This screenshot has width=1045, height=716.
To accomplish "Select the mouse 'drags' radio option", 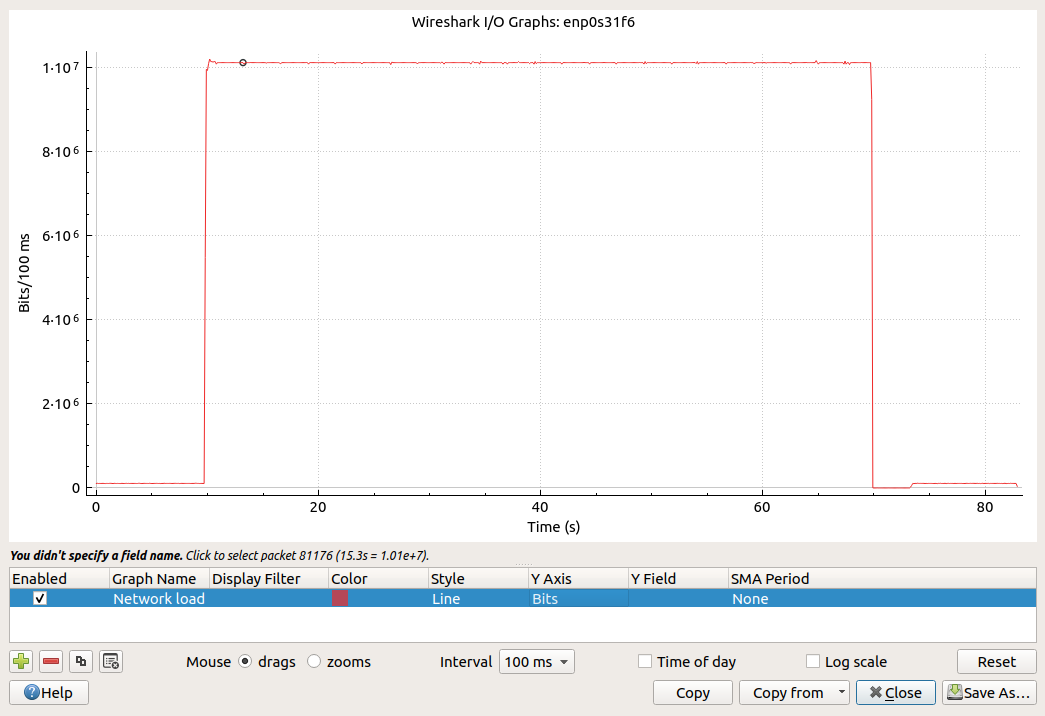I will (x=245, y=661).
